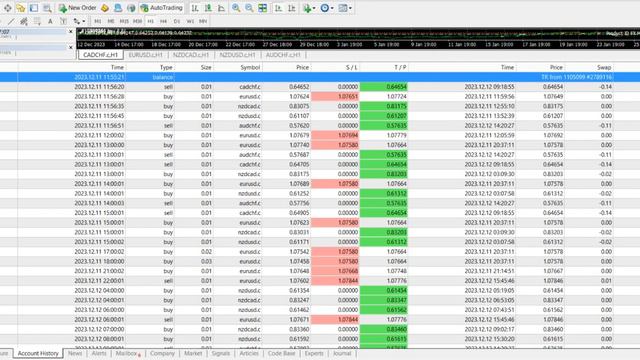Open the Experts terminal tab
Viewport: 640px width, 360px height.
tap(314, 353)
